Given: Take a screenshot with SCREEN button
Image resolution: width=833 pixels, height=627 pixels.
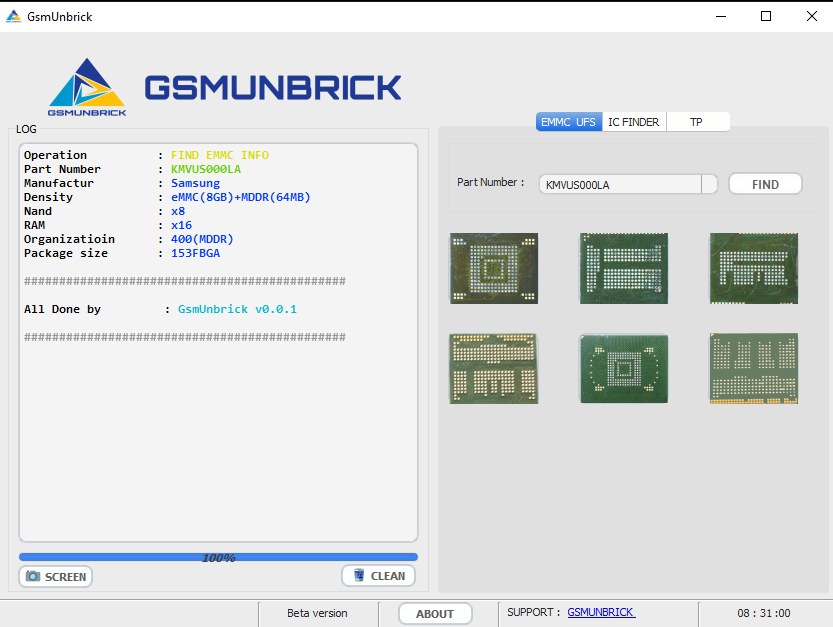Looking at the screenshot, I should pos(56,577).
